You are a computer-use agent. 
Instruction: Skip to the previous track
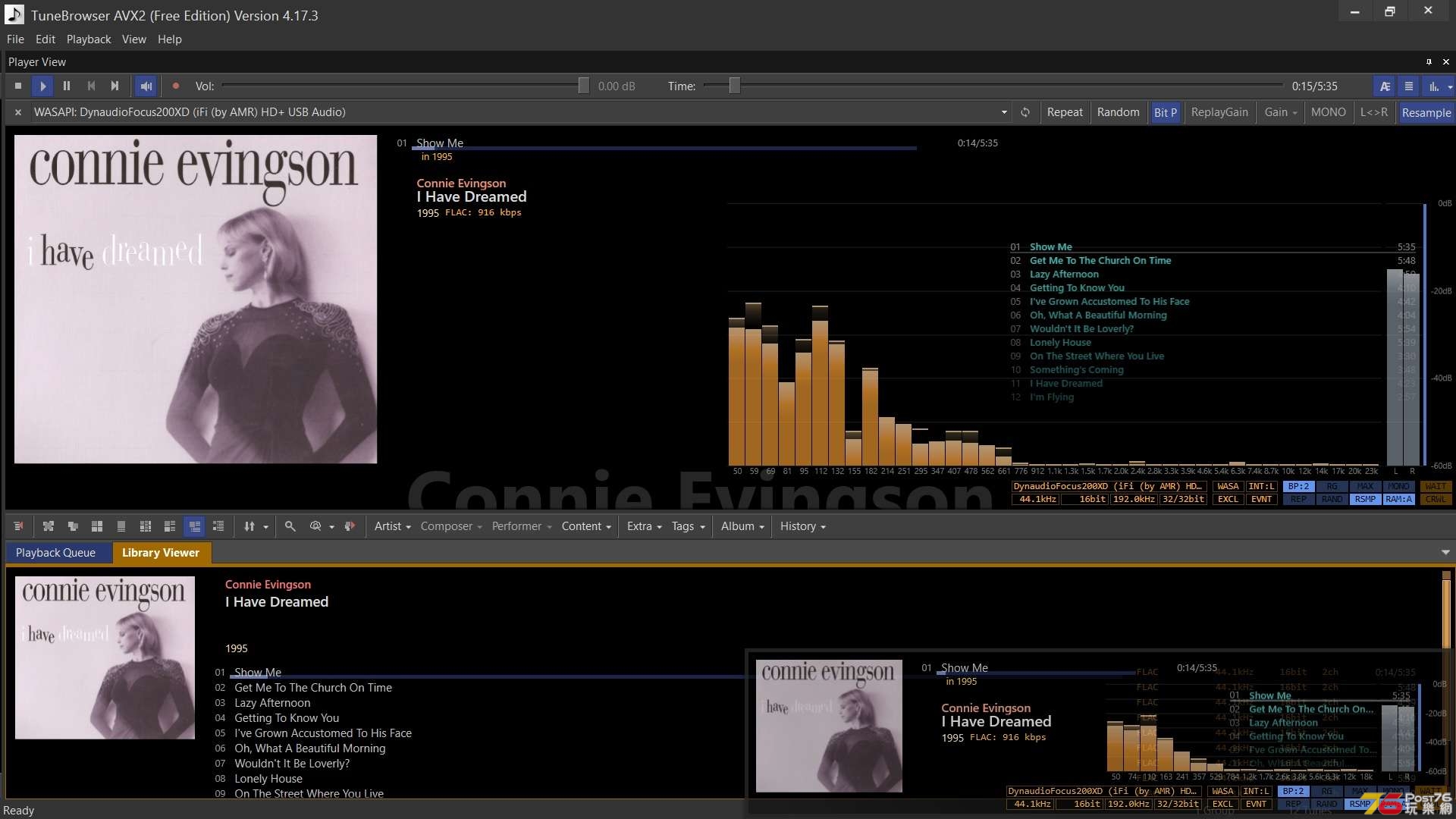(x=91, y=86)
